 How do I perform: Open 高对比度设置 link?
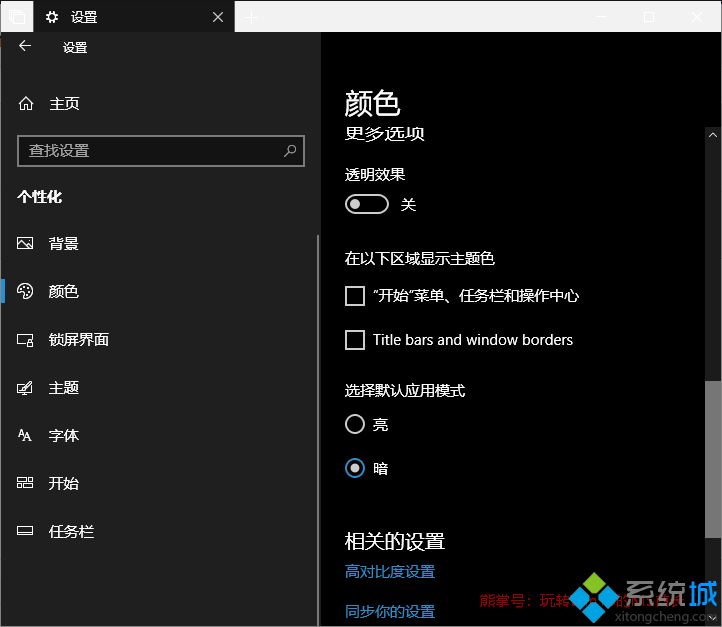coord(390,572)
